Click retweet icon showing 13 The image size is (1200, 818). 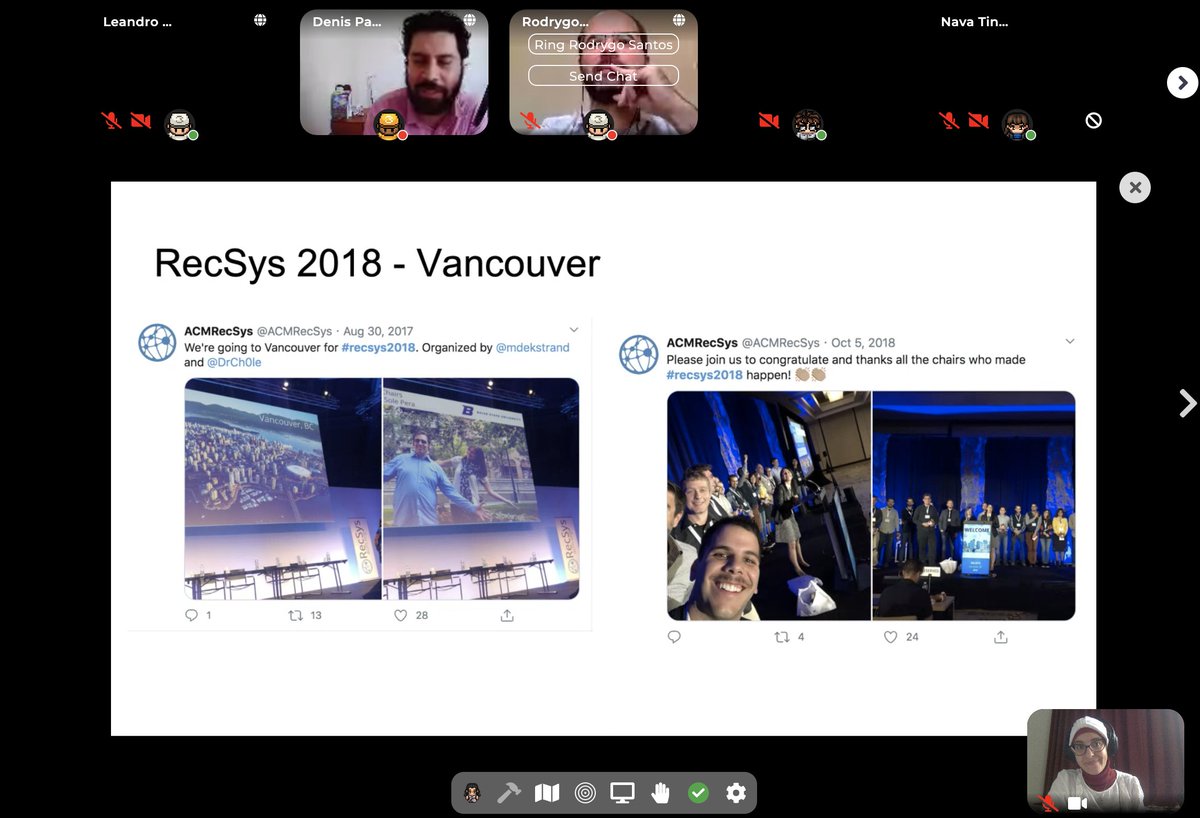[x=295, y=615]
